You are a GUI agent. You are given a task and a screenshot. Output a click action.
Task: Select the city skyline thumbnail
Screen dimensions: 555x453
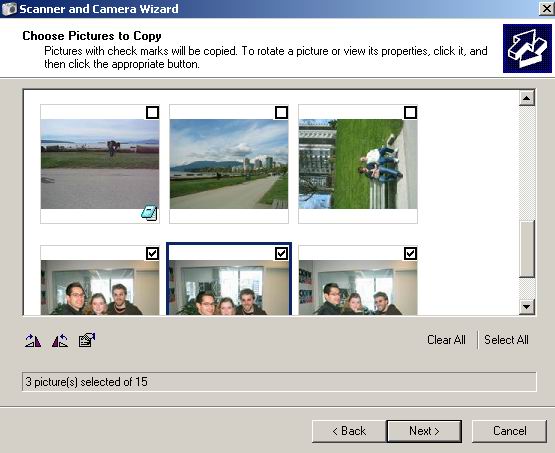click(x=229, y=164)
